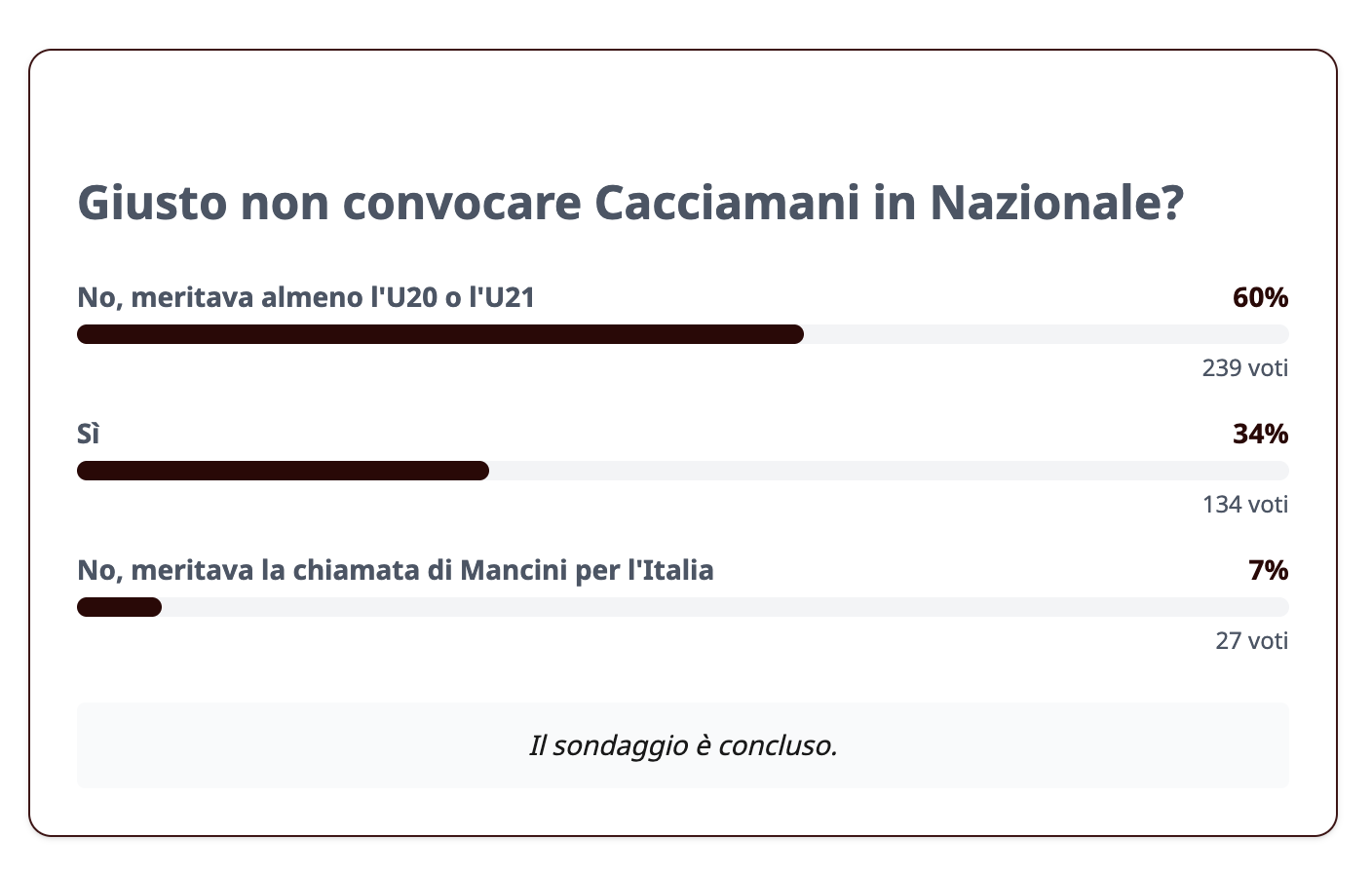Click the "Il sondaggio è concluso." notice
This screenshot has width=1372, height=875.
click(683, 745)
